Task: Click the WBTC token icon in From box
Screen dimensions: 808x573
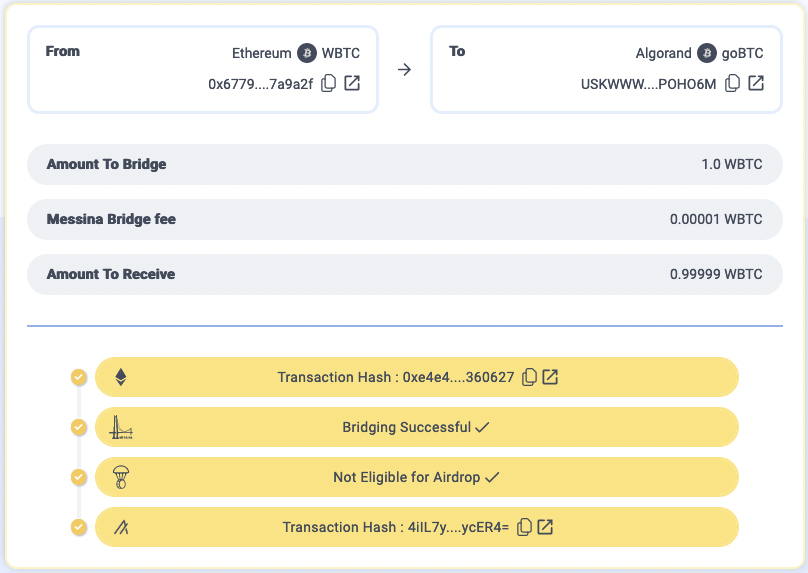Action: (307, 53)
